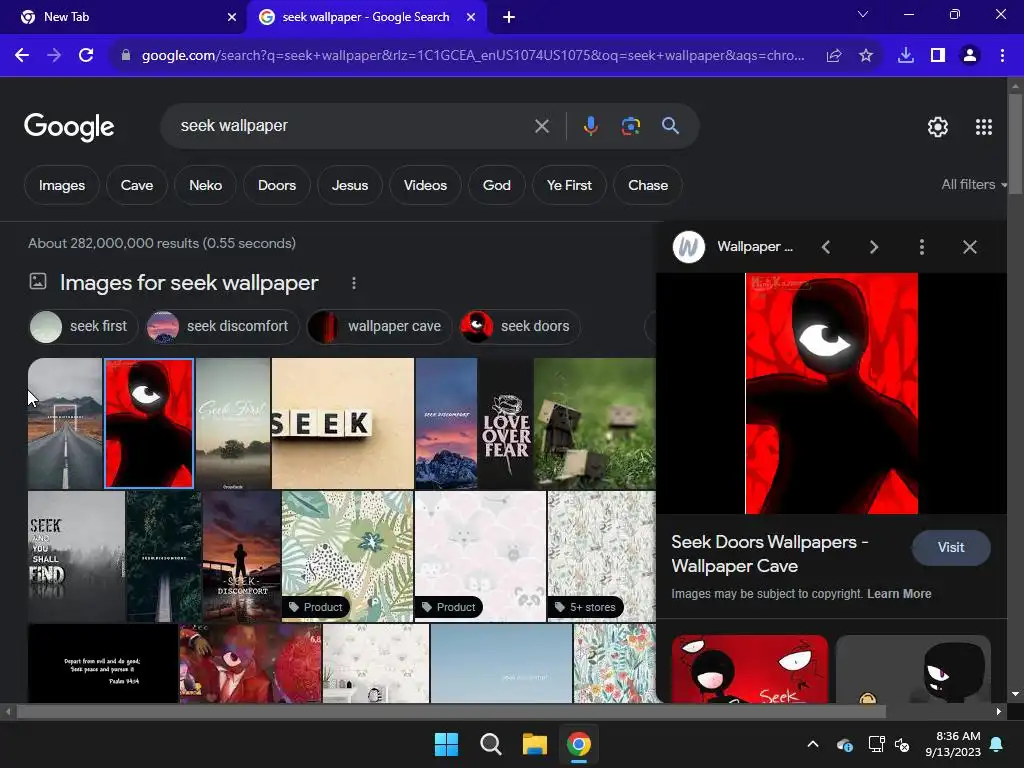Select the Ye First filter chip
Screen dimensions: 1024x768
[x=569, y=185]
